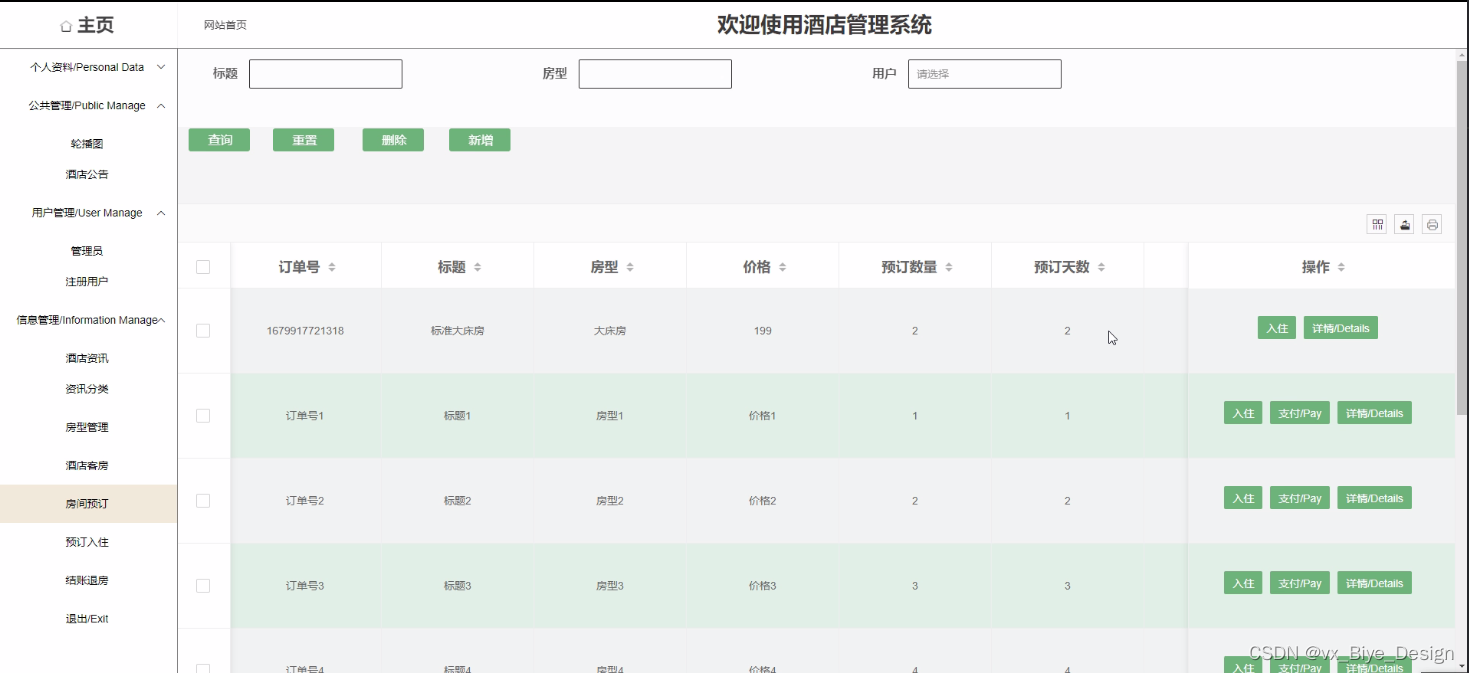Viewport: 1469px width, 673px height.
Task: Click 退出/Exit in the sidebar
Action: 87,619
